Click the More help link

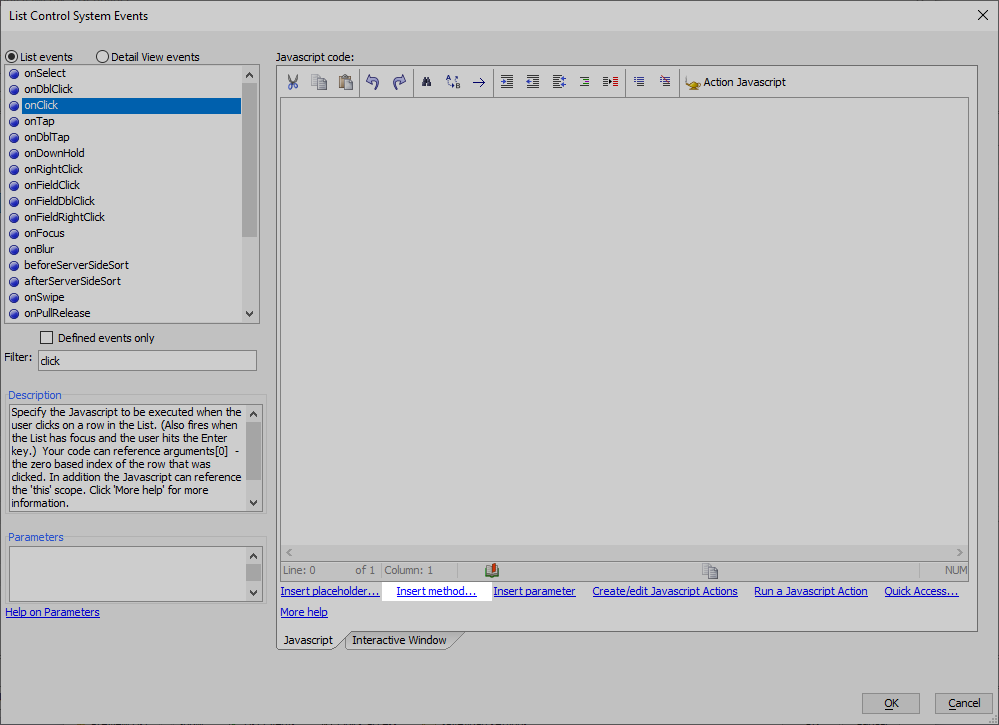304,612
